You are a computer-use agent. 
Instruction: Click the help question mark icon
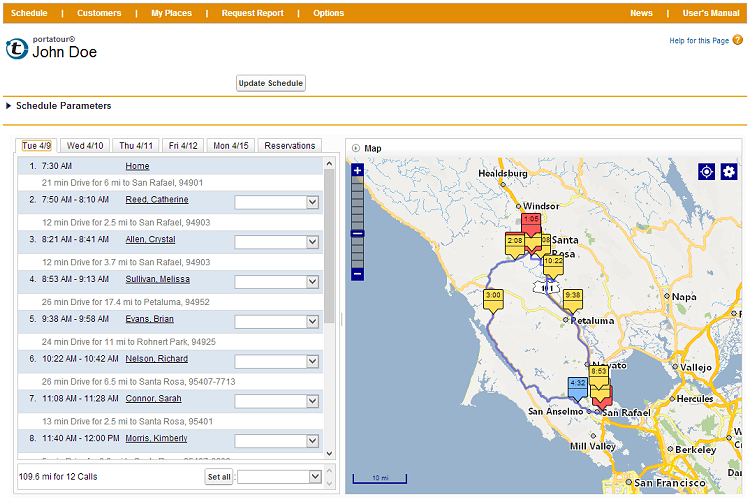tap(738, 40)
